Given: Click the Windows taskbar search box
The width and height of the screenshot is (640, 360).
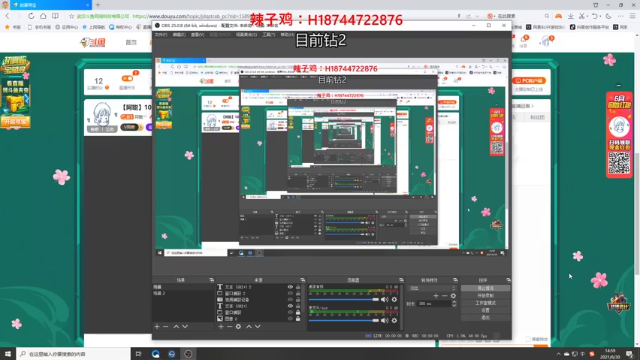Looking at the screenshot, I should [x=73, y=354].
